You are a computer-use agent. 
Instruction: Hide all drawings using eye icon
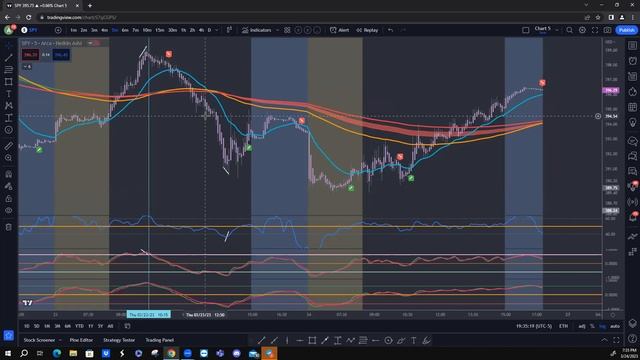pyautogui.click(x=9, y=211)
